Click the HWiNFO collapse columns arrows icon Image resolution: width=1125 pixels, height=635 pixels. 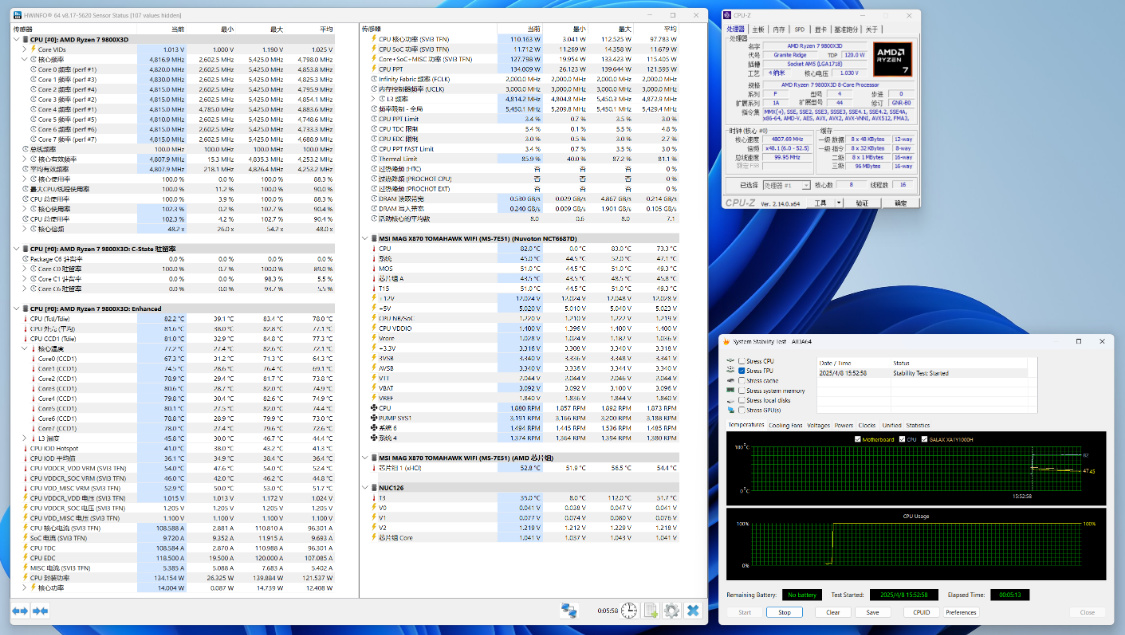pos(40,610)
